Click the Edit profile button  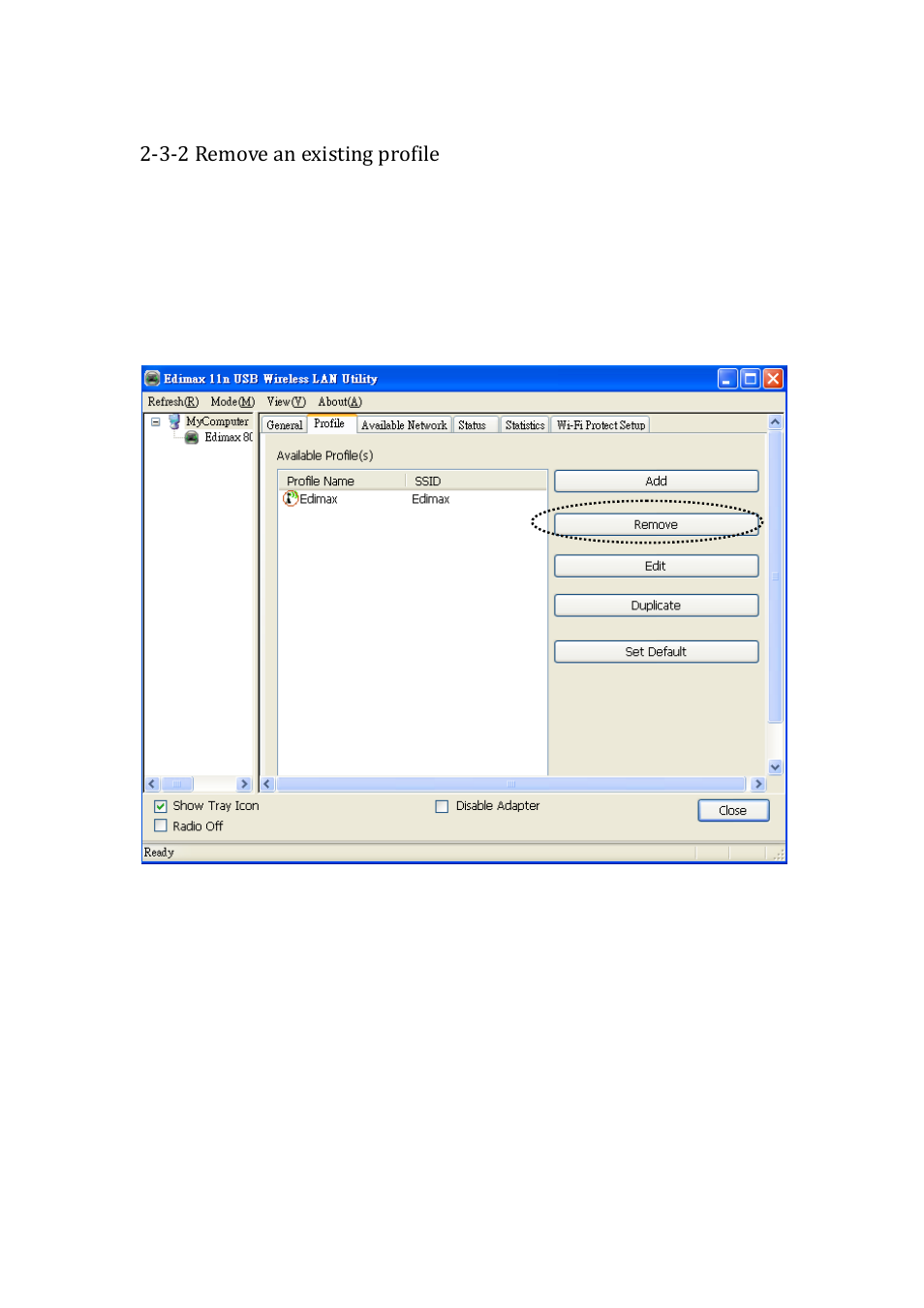point(656,567)
